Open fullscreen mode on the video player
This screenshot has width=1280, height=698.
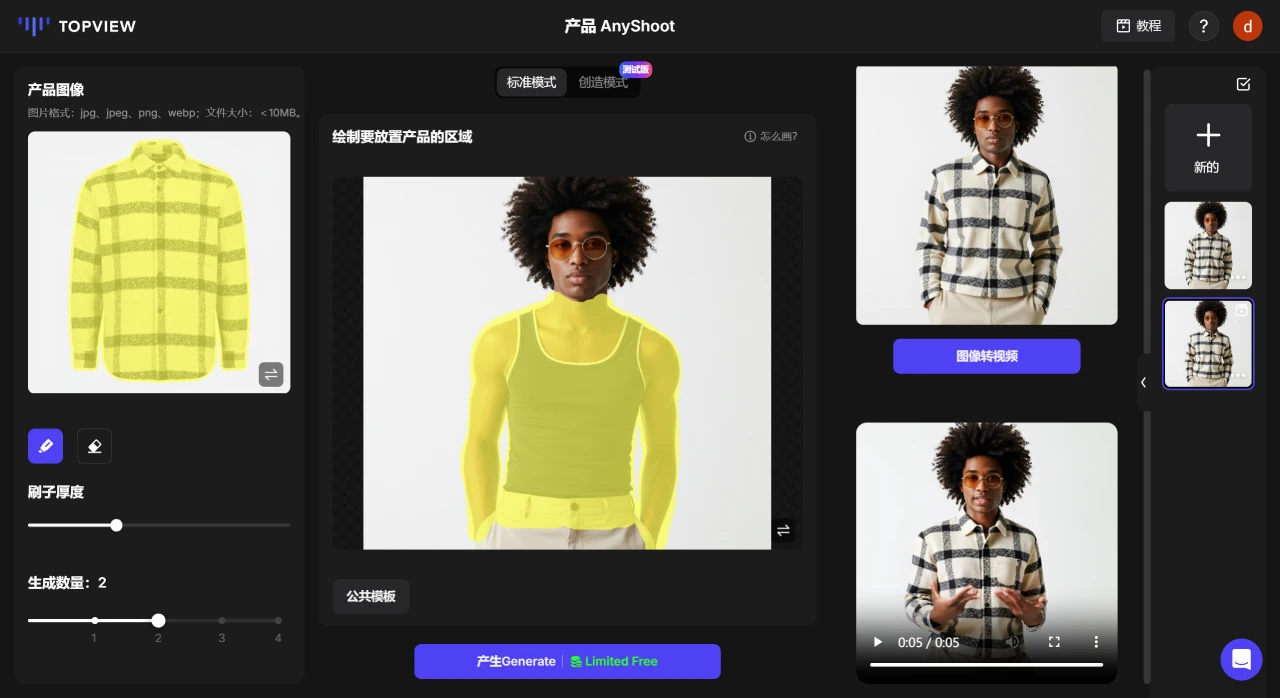pyautogui.click(x=1054, y=643)
